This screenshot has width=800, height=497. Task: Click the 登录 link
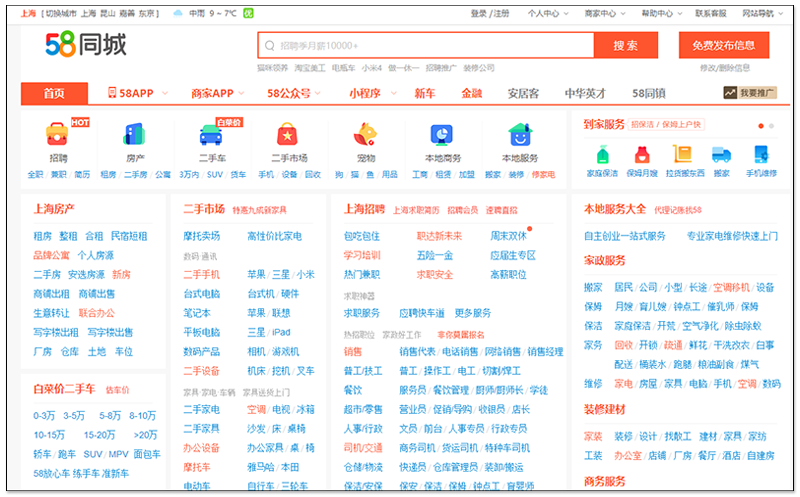pos(478,13)
